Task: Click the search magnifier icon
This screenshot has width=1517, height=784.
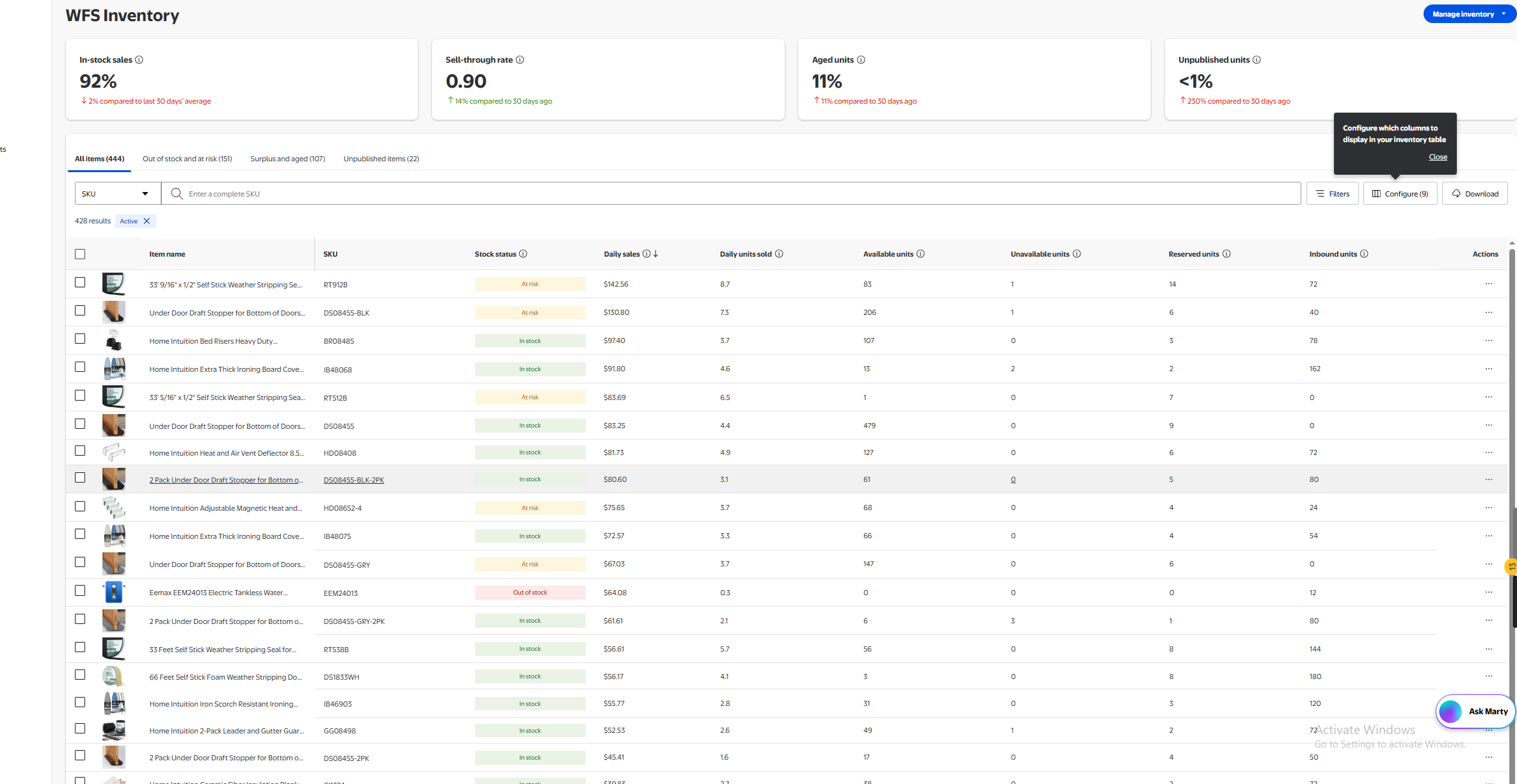Action: click(x=177, y=193)
